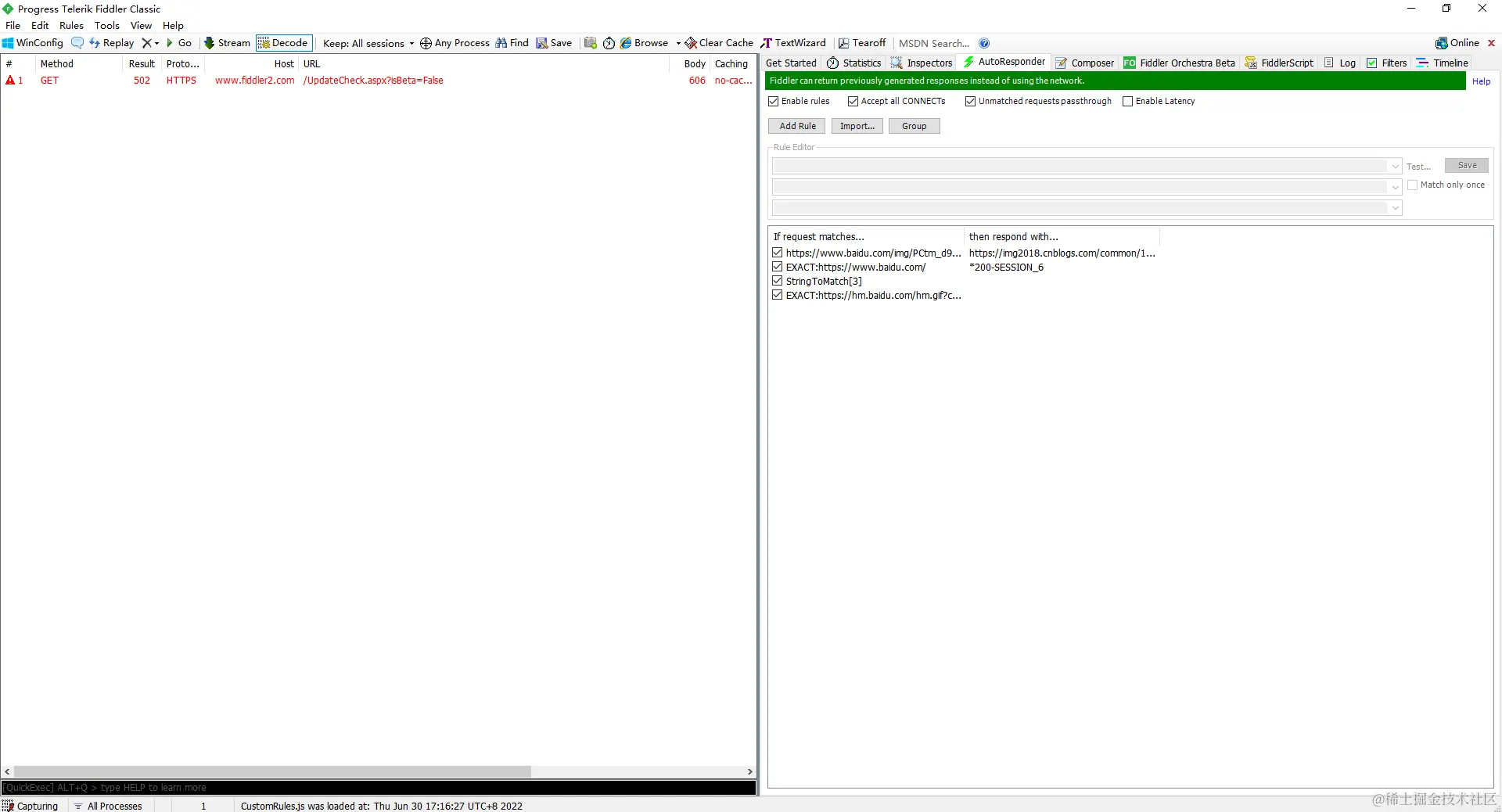Open the File menu

(13, 25)
